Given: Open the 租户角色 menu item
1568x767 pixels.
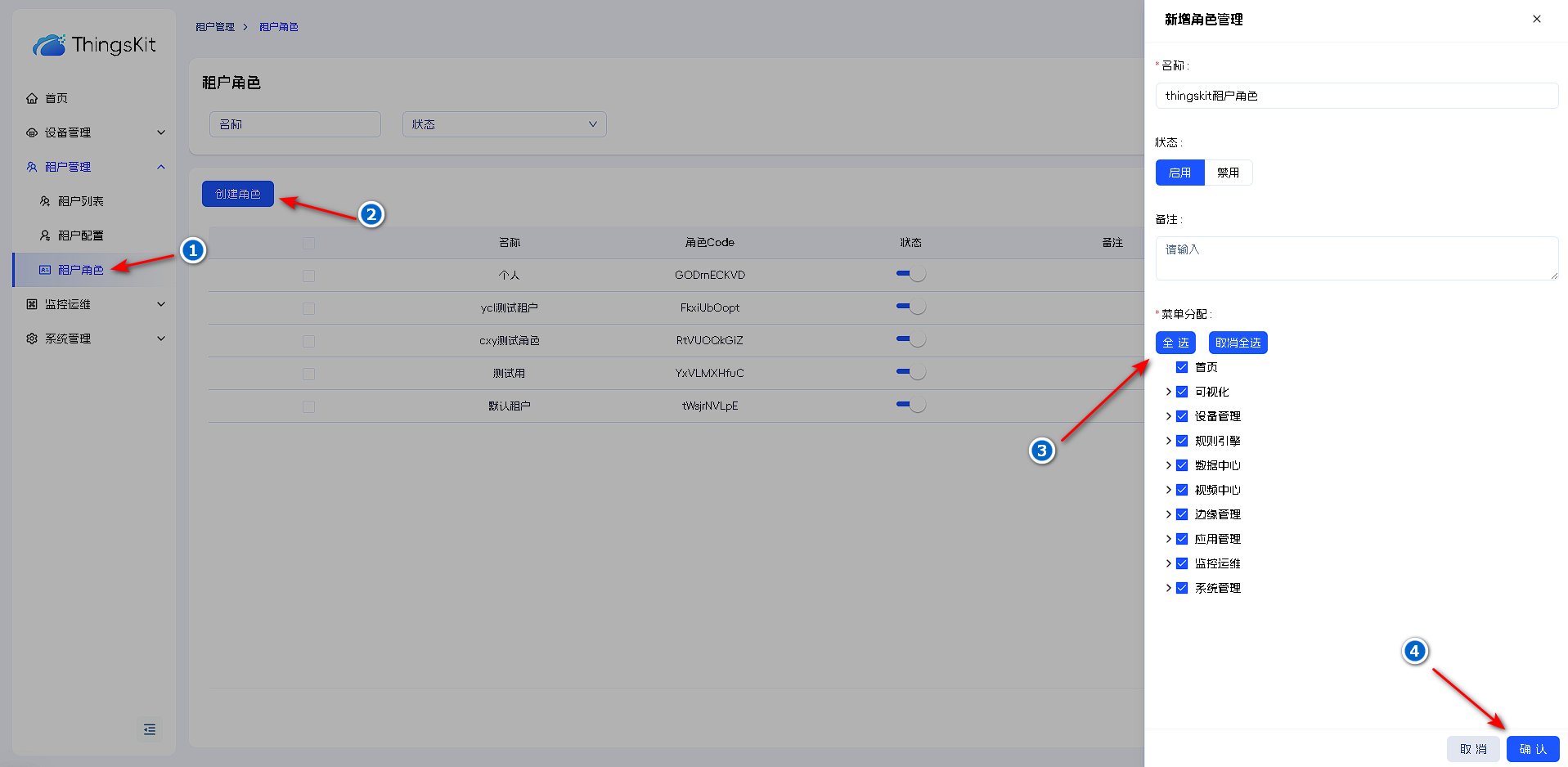Looking at the screenshot, I should point(80,270).
